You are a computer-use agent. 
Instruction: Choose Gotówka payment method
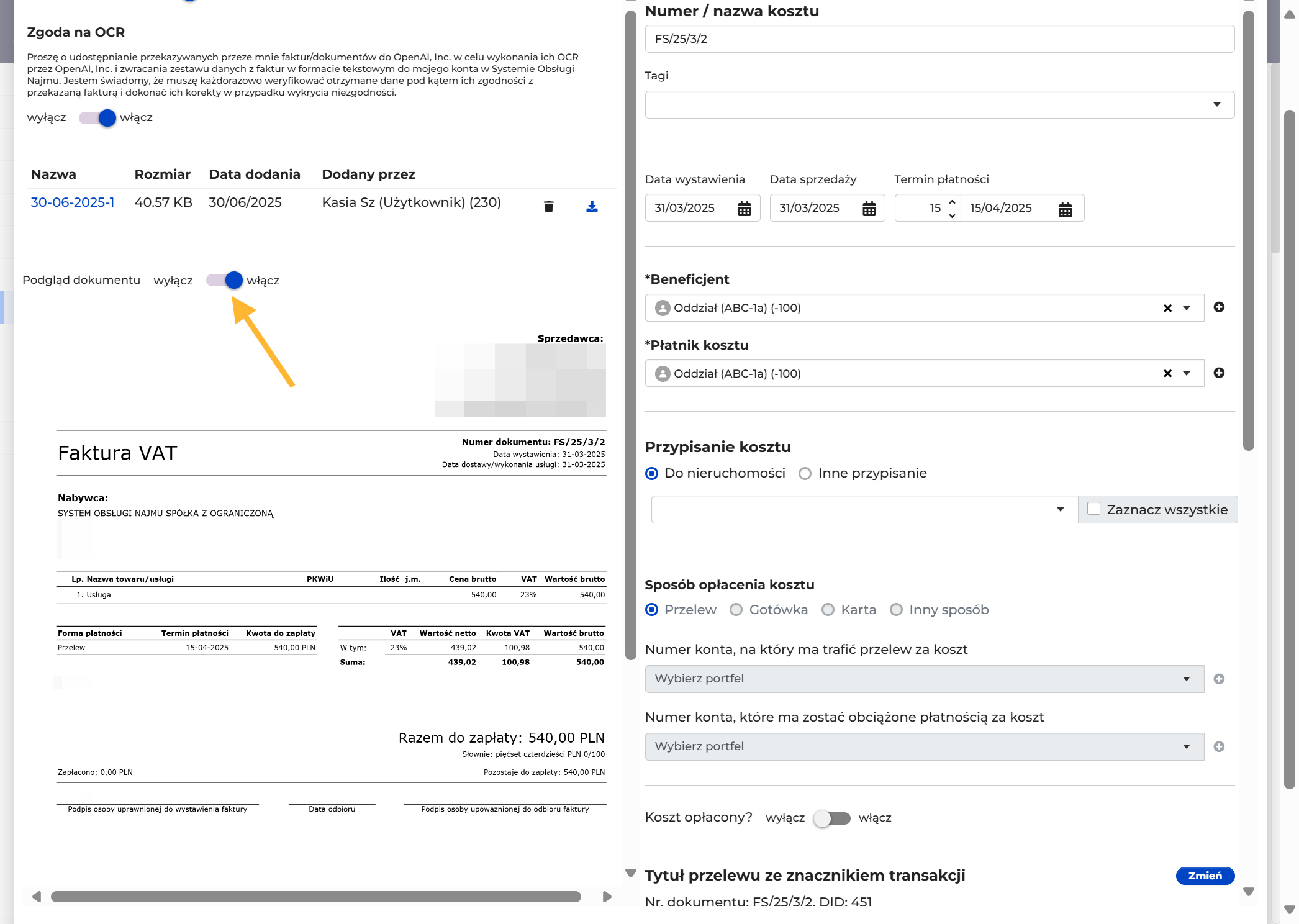click(x=736, y=610)
